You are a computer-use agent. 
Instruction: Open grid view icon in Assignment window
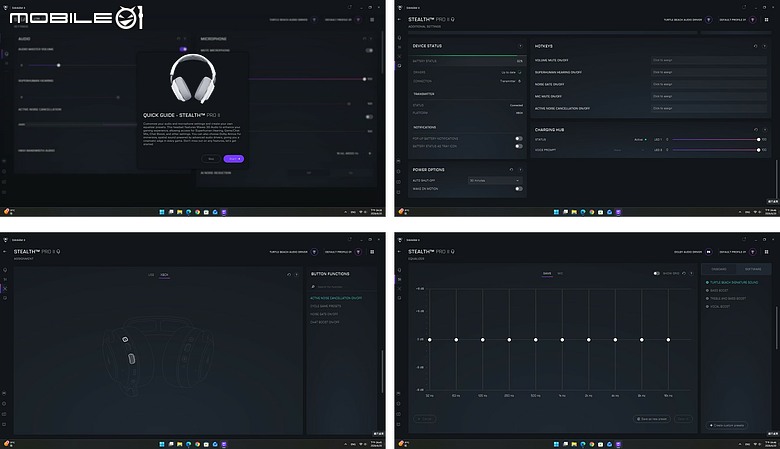372,252
